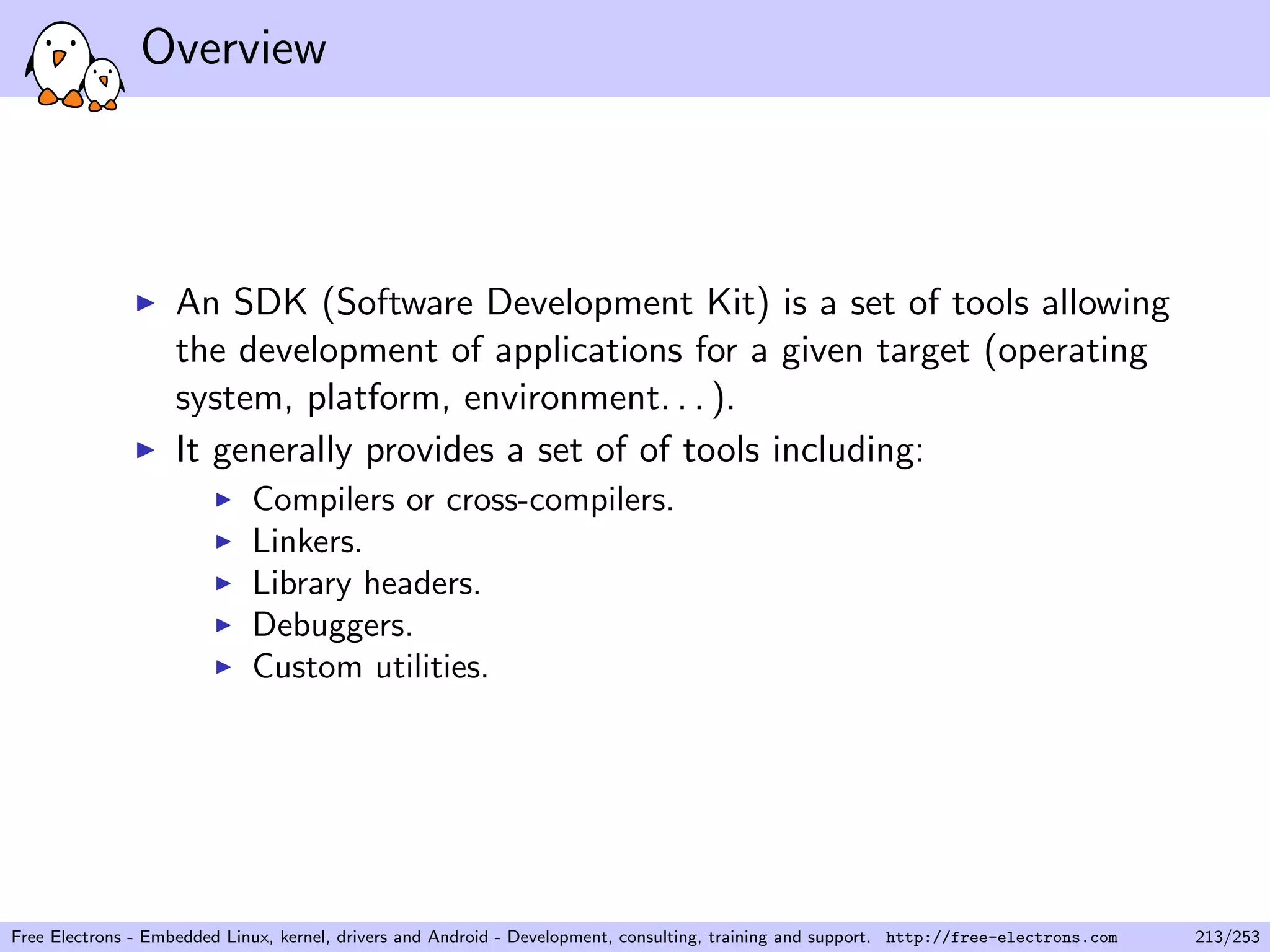Click the bullet arrow next to Custom utilities
The image size is (1270, 952).
(223, 667)
